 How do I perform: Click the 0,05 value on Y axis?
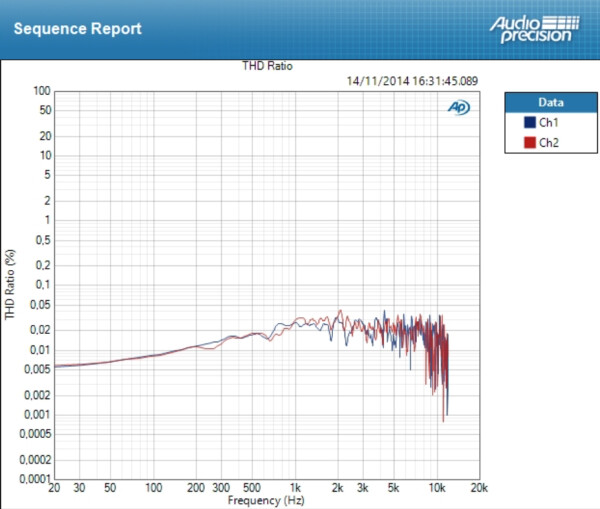[x=40, y=305]
